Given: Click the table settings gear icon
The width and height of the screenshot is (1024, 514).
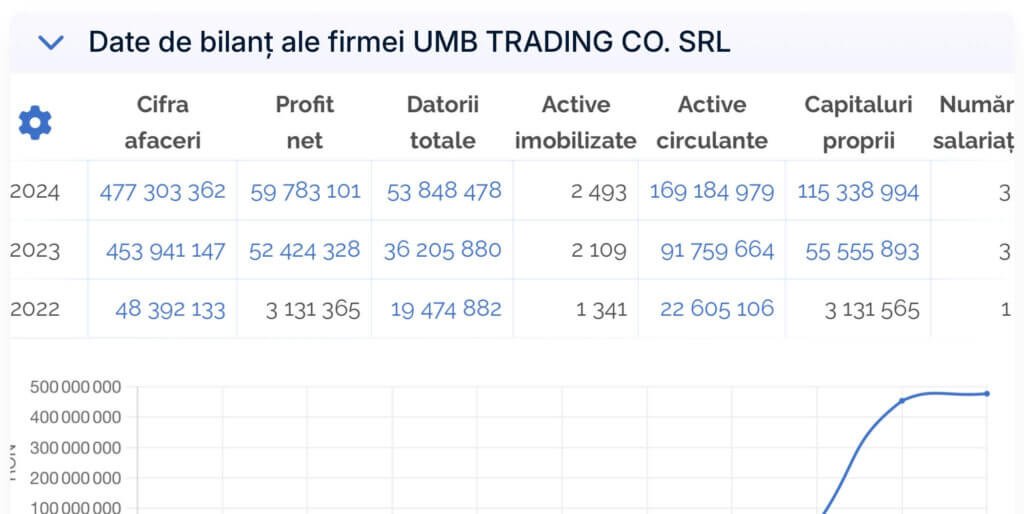Looking at the screenshot, I should tap(35, 123).
